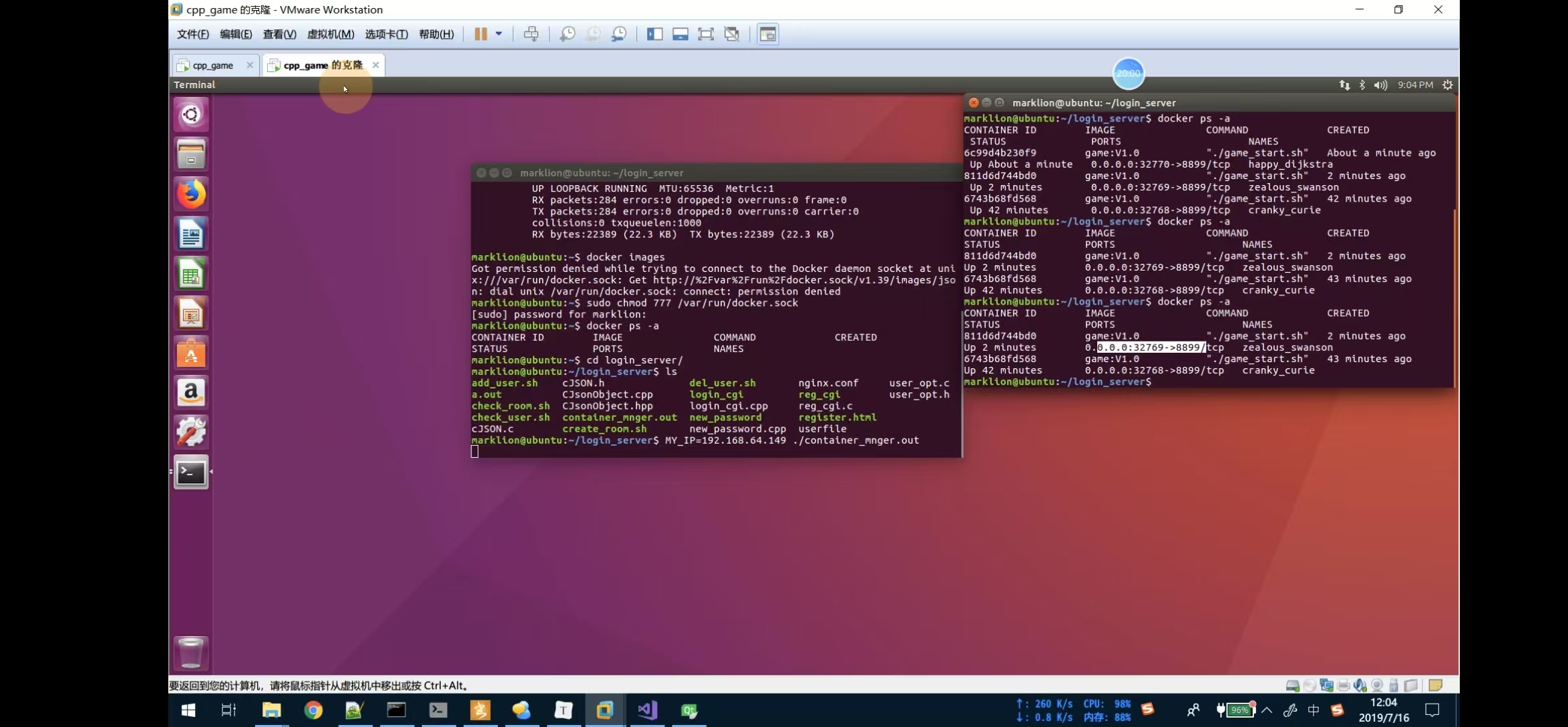The width and height of the screenshot is (1568, 727).
Task: Open the 虚拟机(M) menu
Action: pyautogui.click(x=331, y=34)
